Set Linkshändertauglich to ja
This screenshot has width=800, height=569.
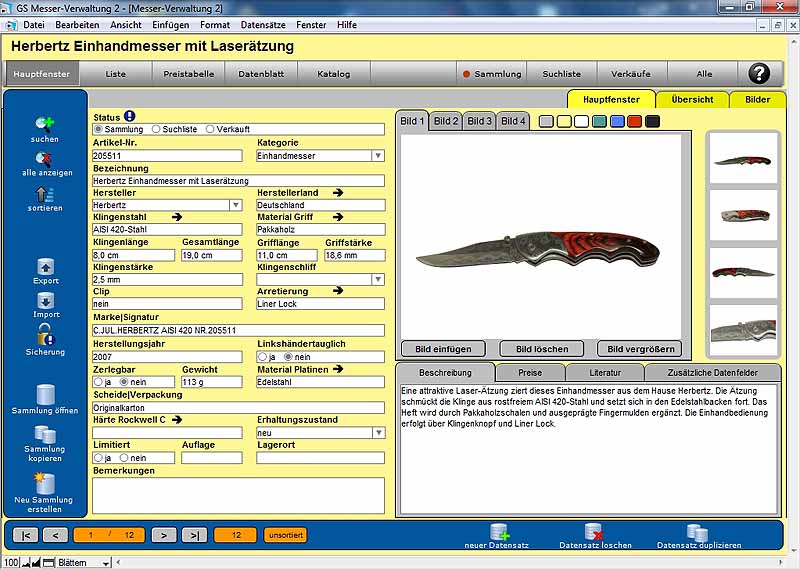(263, 356)
